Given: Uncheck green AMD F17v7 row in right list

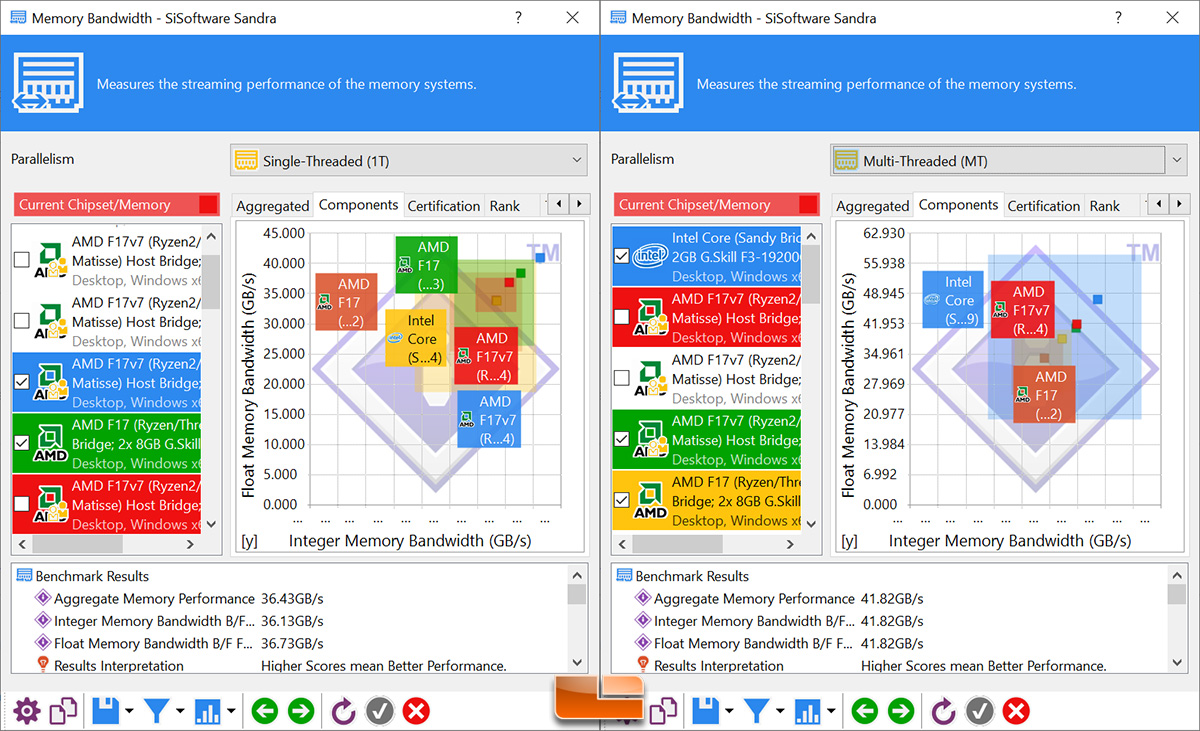Looking at the screenshot, I should tap(622, 439).
